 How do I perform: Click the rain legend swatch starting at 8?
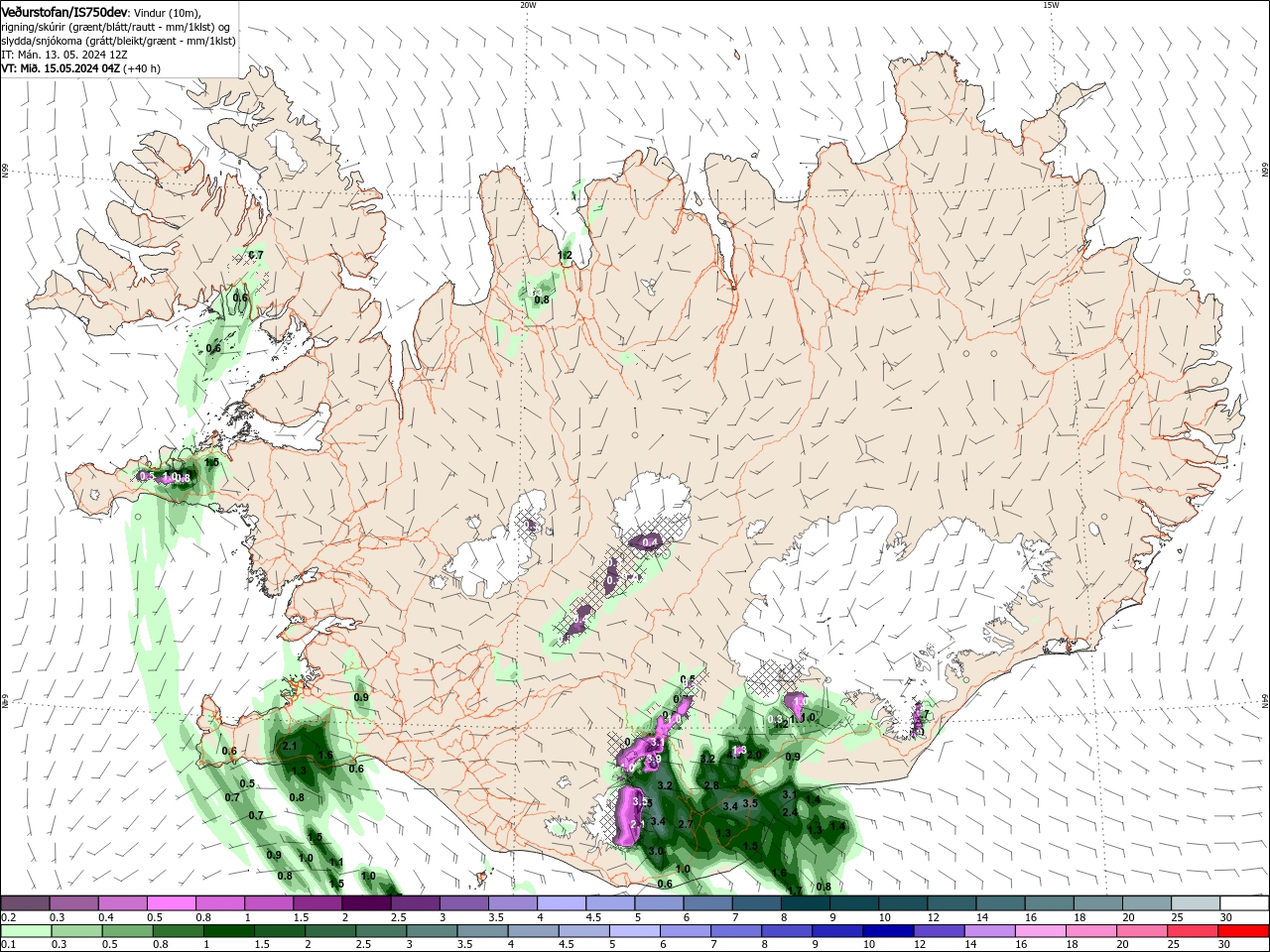pos(786,931)
